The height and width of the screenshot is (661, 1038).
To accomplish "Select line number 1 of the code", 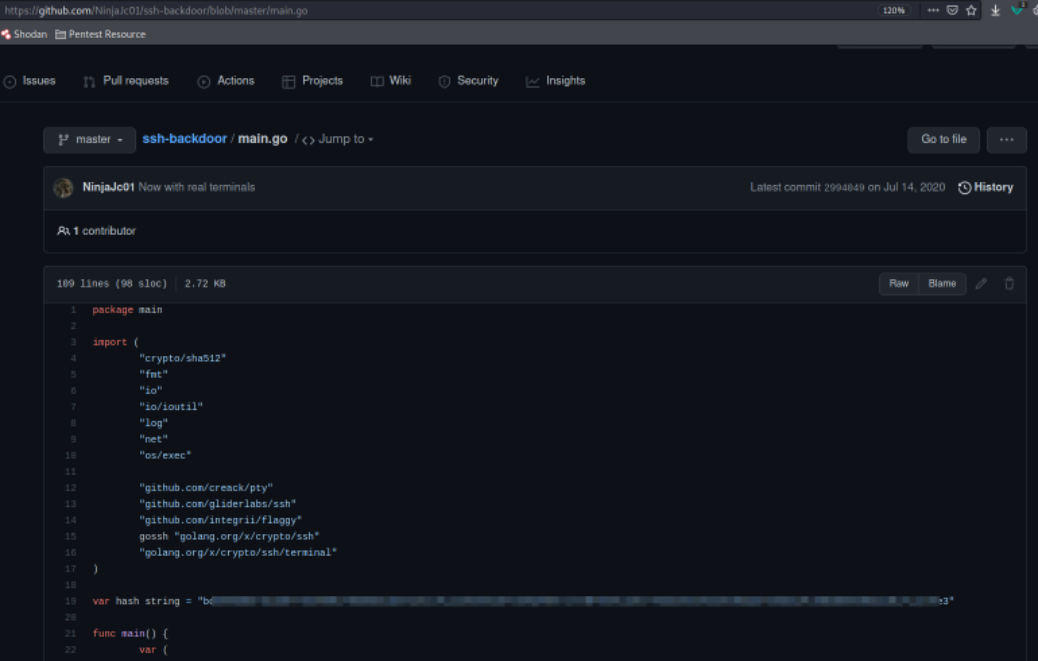I will click(73, 310).
